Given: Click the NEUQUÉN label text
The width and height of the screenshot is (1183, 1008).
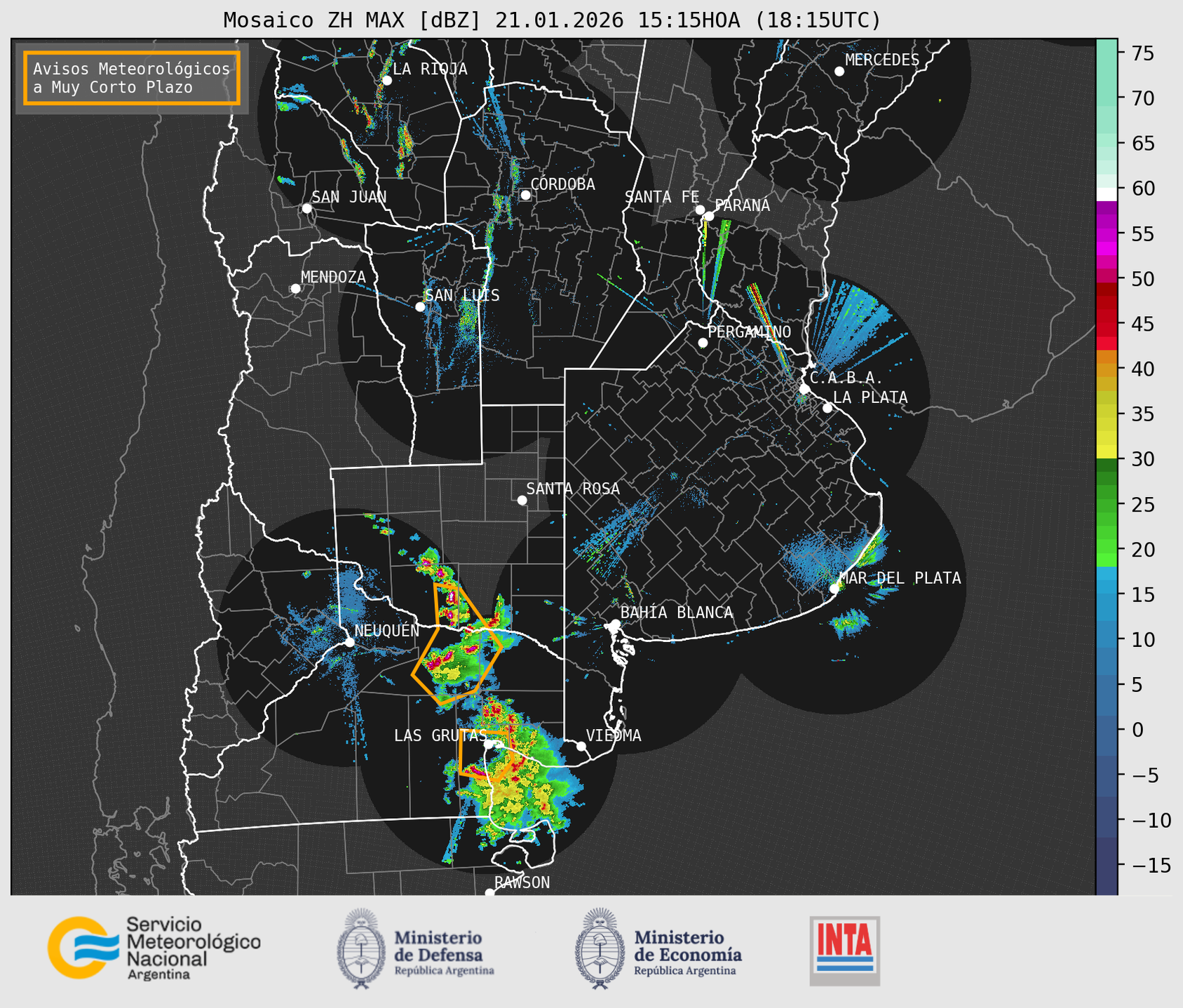Looking at the screenshot, I should tap(386, 631).
